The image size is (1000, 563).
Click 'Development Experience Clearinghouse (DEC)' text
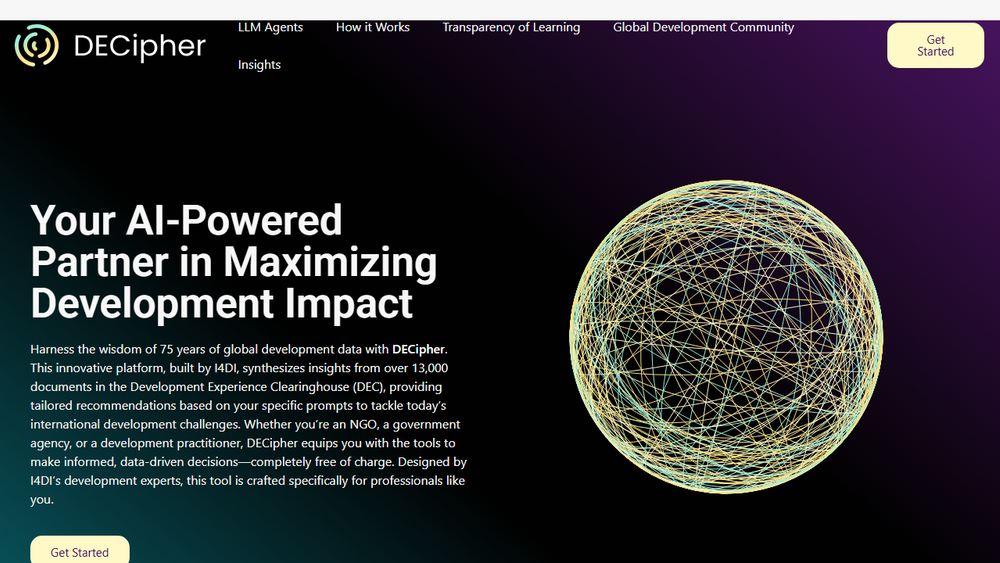(257, 387)
